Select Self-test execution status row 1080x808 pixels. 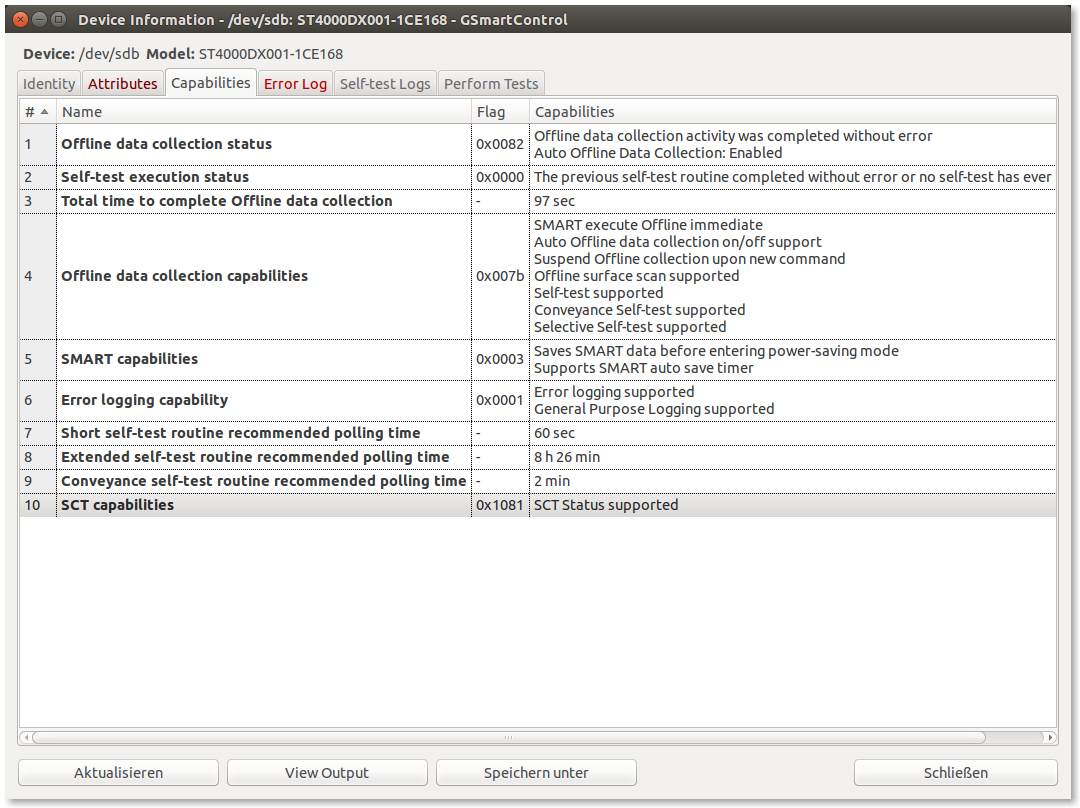click(x=538, y=177)
